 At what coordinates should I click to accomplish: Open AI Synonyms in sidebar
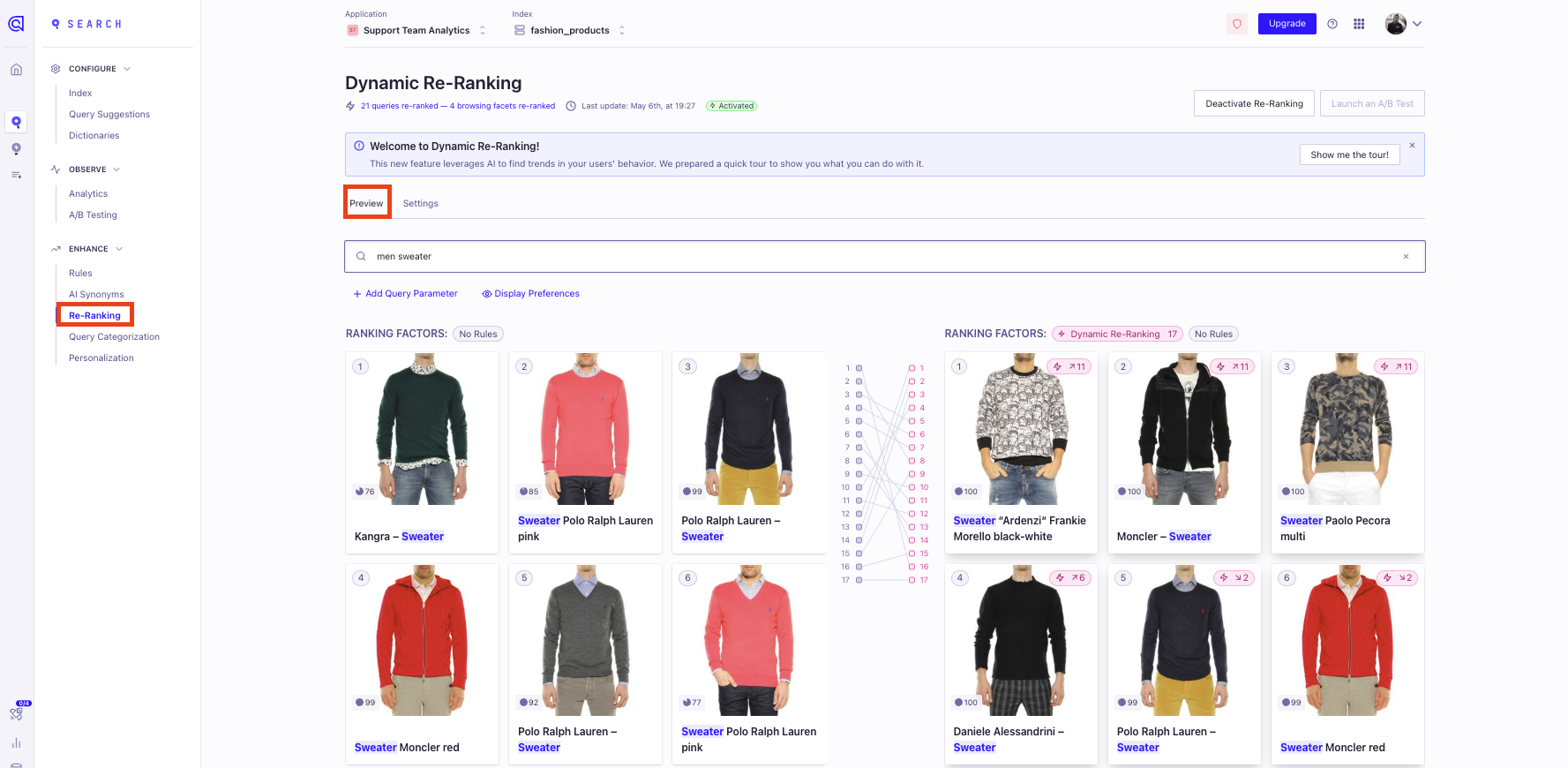click(x=96, y=294)
